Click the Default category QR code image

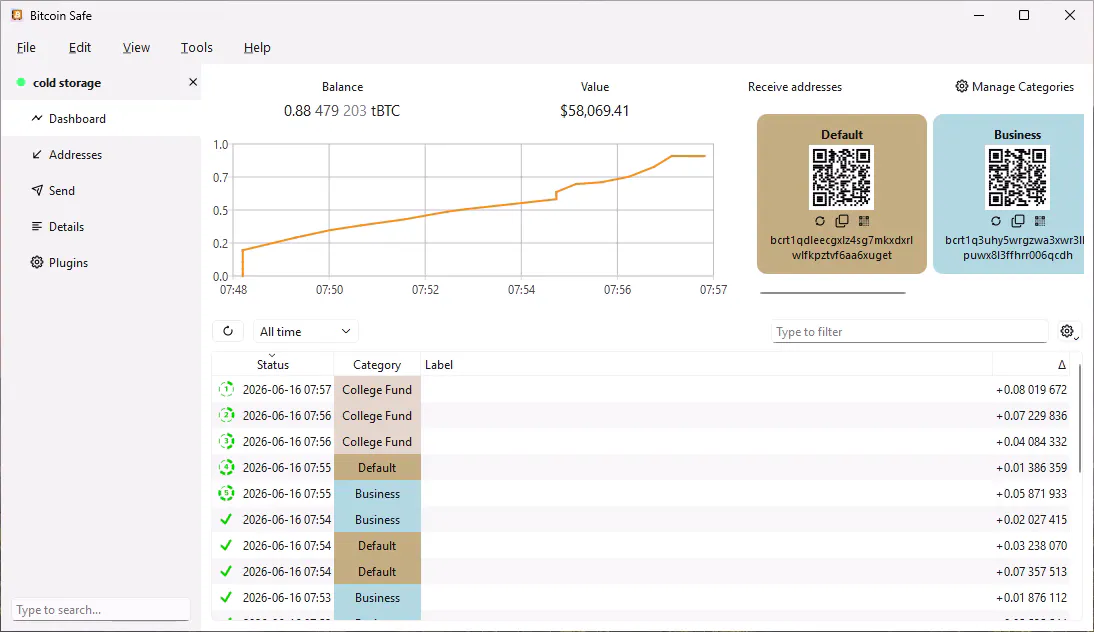tap(841, 177)
